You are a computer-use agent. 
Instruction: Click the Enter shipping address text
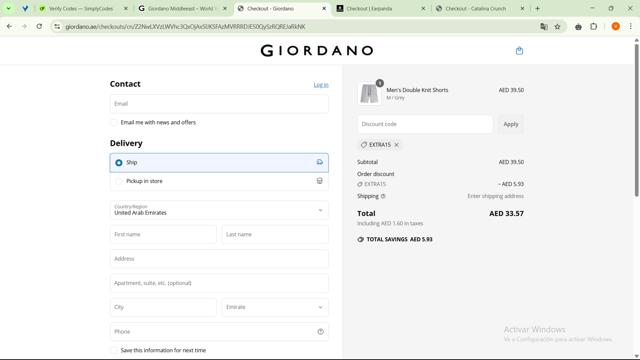(496, 196)
